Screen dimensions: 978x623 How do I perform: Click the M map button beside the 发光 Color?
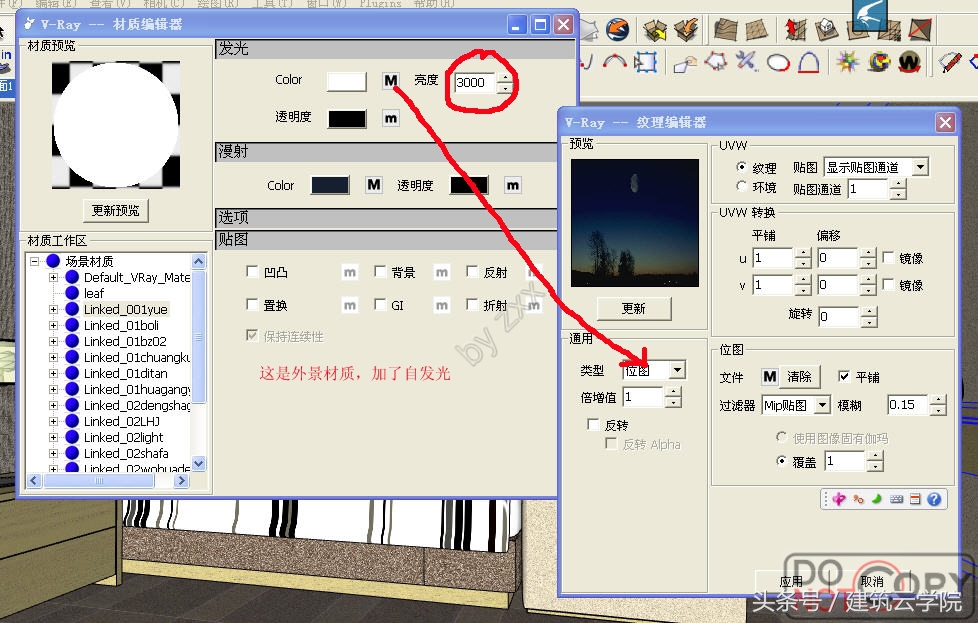coord(390,81)
